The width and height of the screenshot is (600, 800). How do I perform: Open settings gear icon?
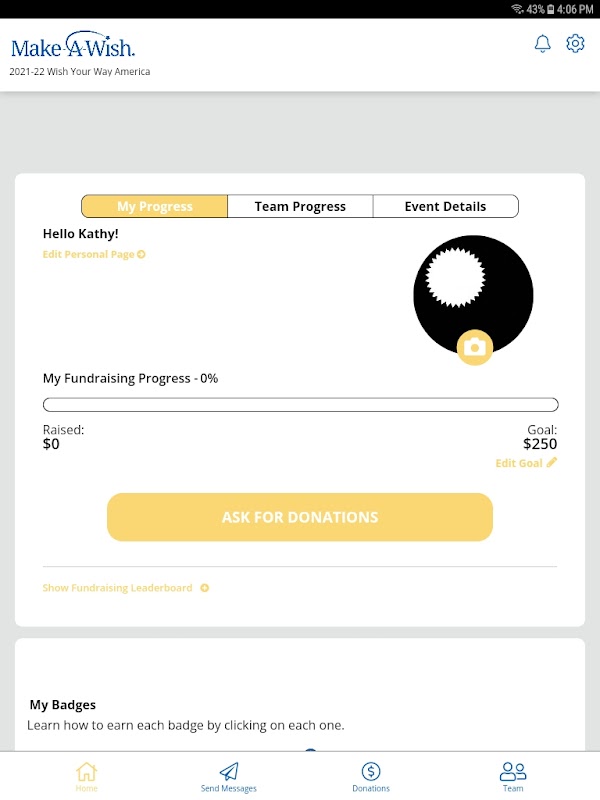click(x=575, y=43)
